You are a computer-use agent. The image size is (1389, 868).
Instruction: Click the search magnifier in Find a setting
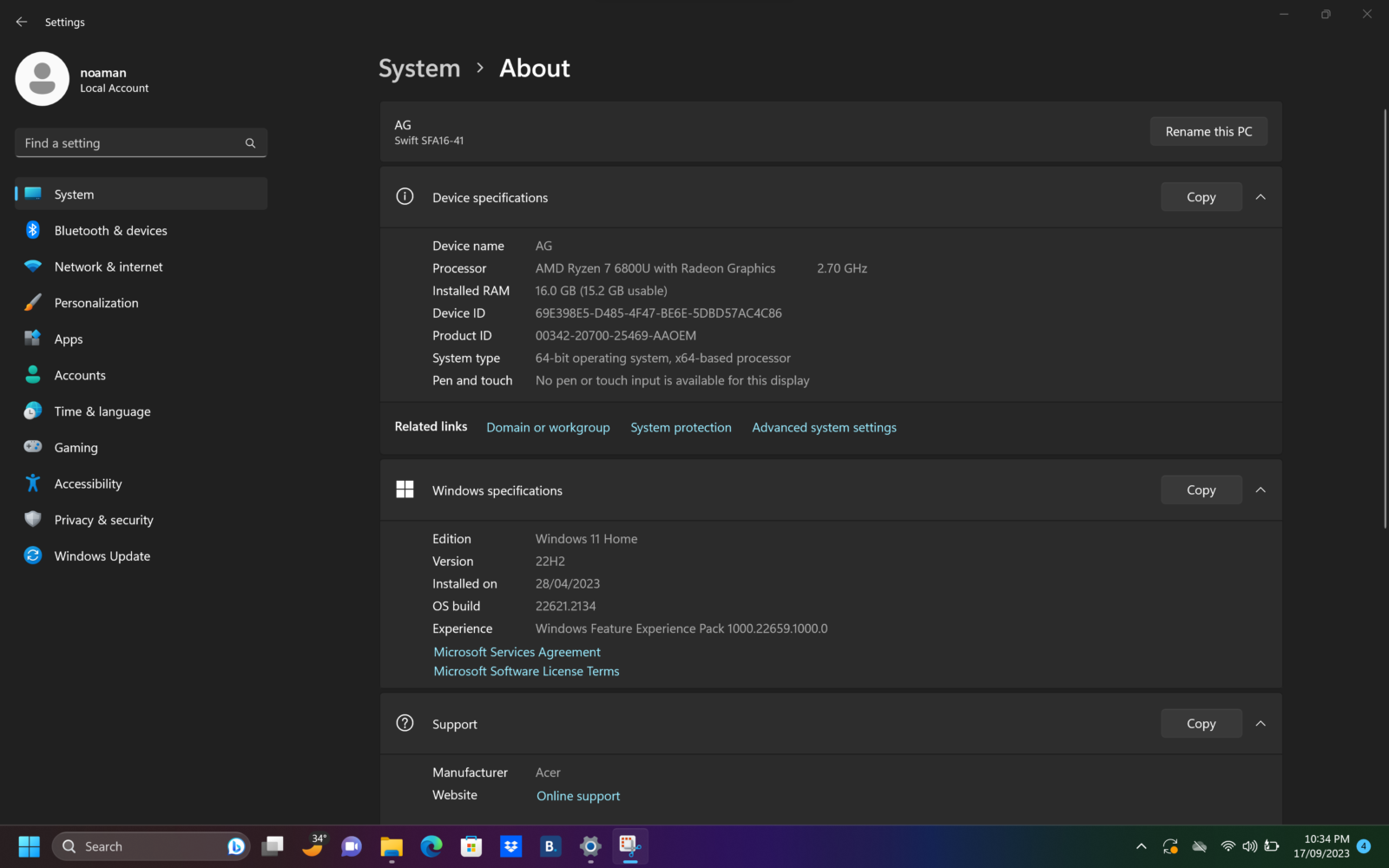pyautogui.click(x=250, y=143)
